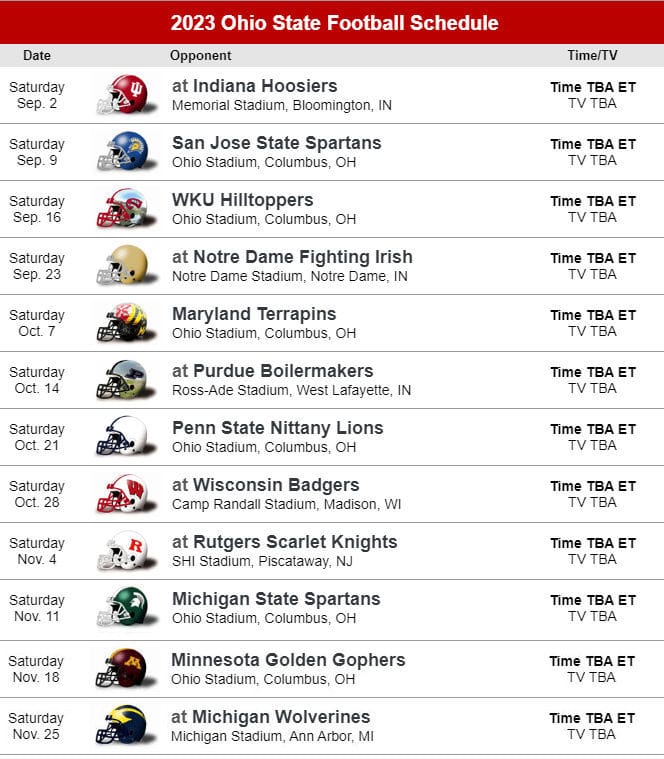Select the Penn State Nittany Lions matchup
Image resolution: width=664 pixels, height=759 pixels.
point(277,428)
